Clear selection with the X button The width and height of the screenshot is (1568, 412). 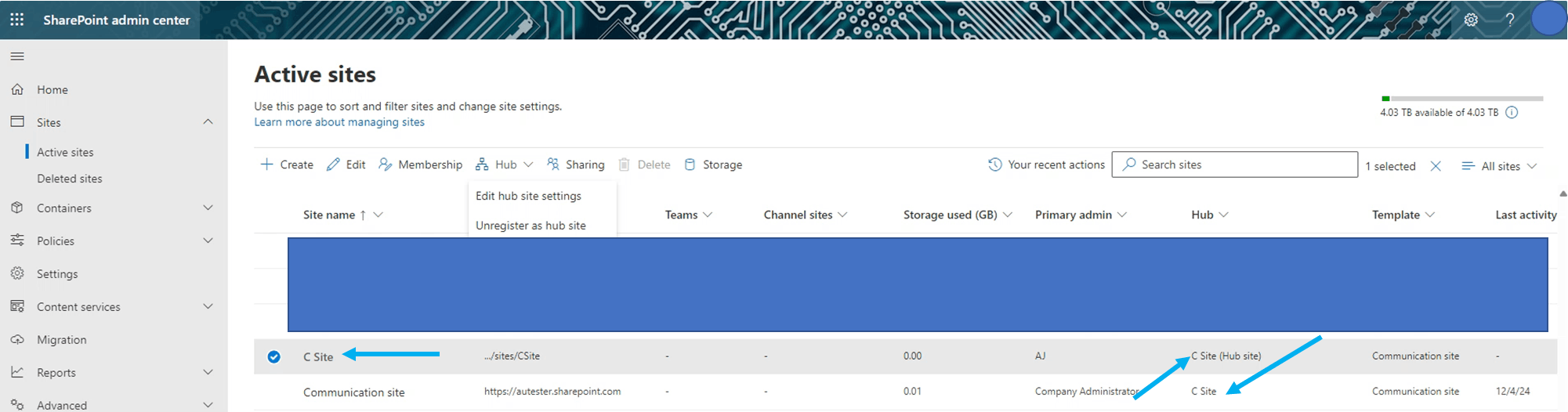tap(1436, 166)
